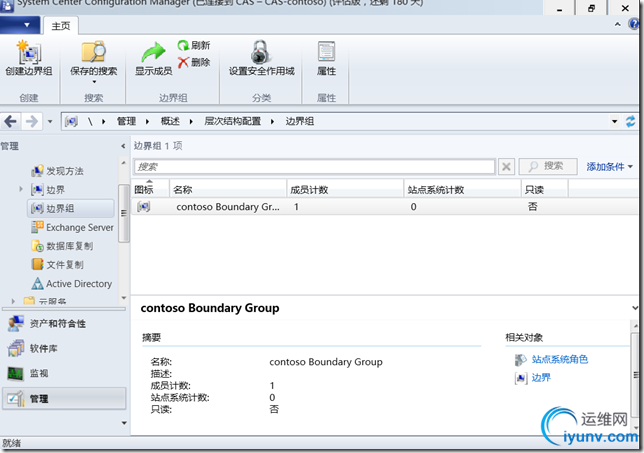
Task: Click 管理 breadcrumb segment
Action: 126,122
